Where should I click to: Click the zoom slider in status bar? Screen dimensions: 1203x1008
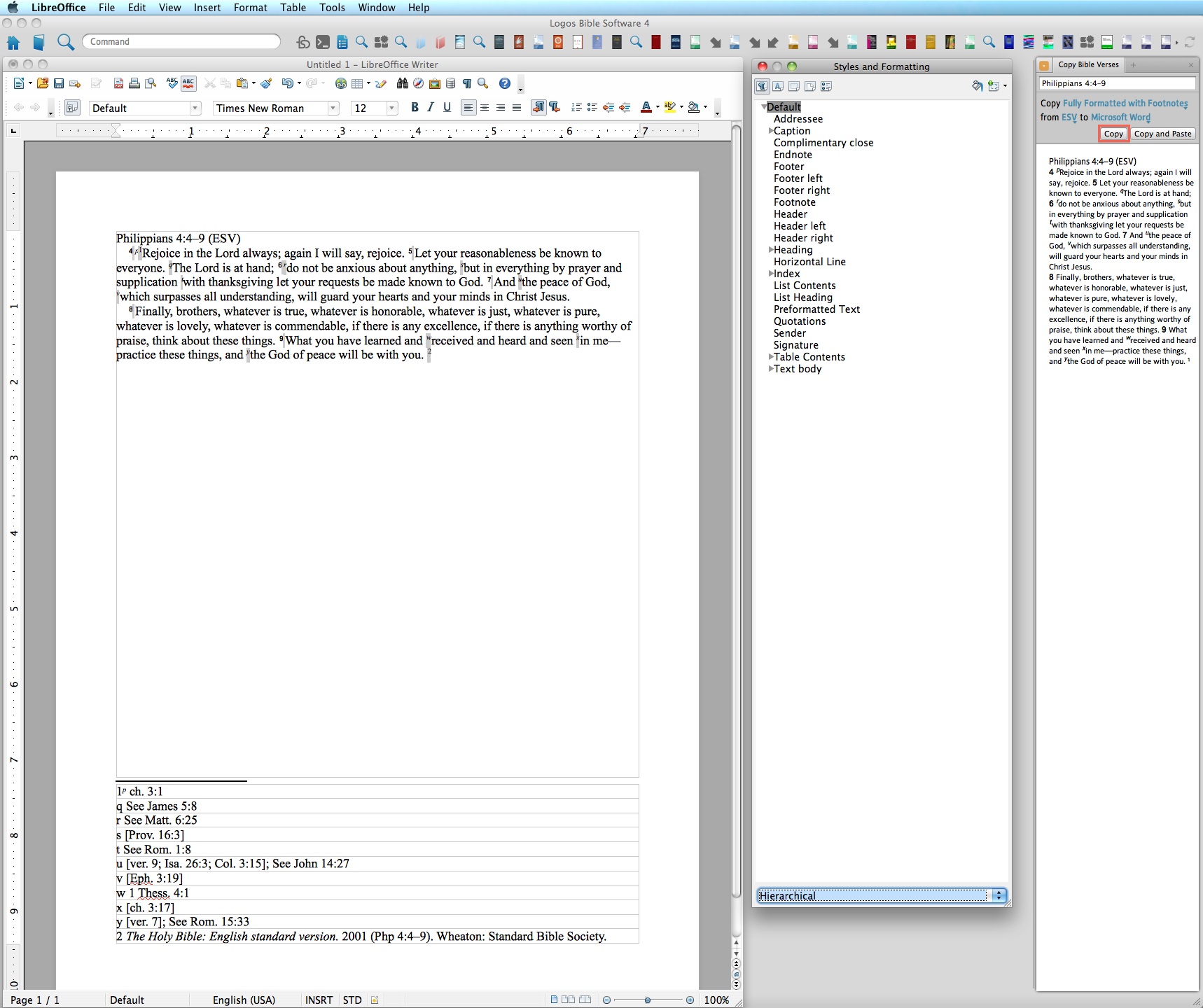point(648,1000)
